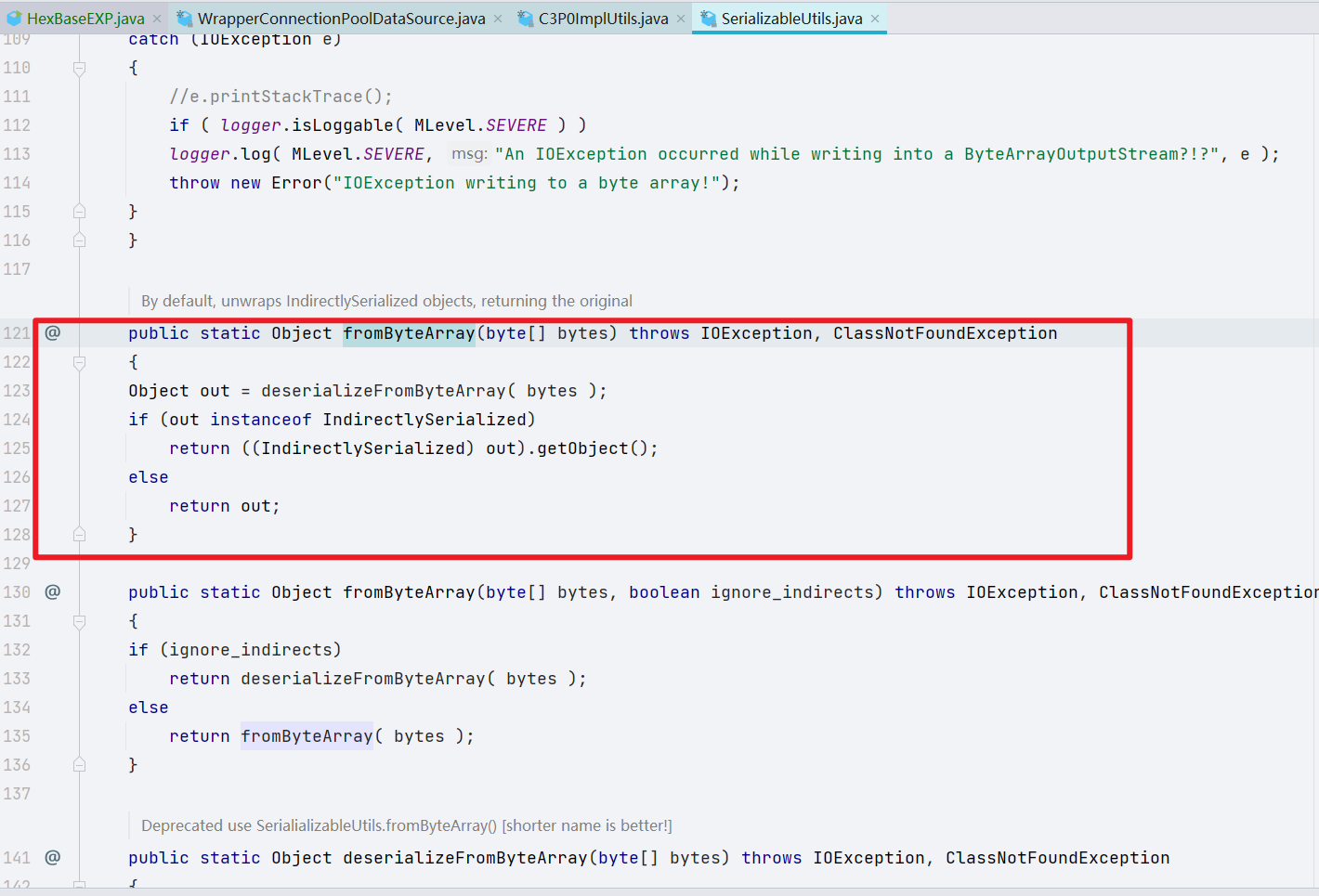
Task: Click the C3P0ImplUtils.java file icon
Action: [525, 19]
